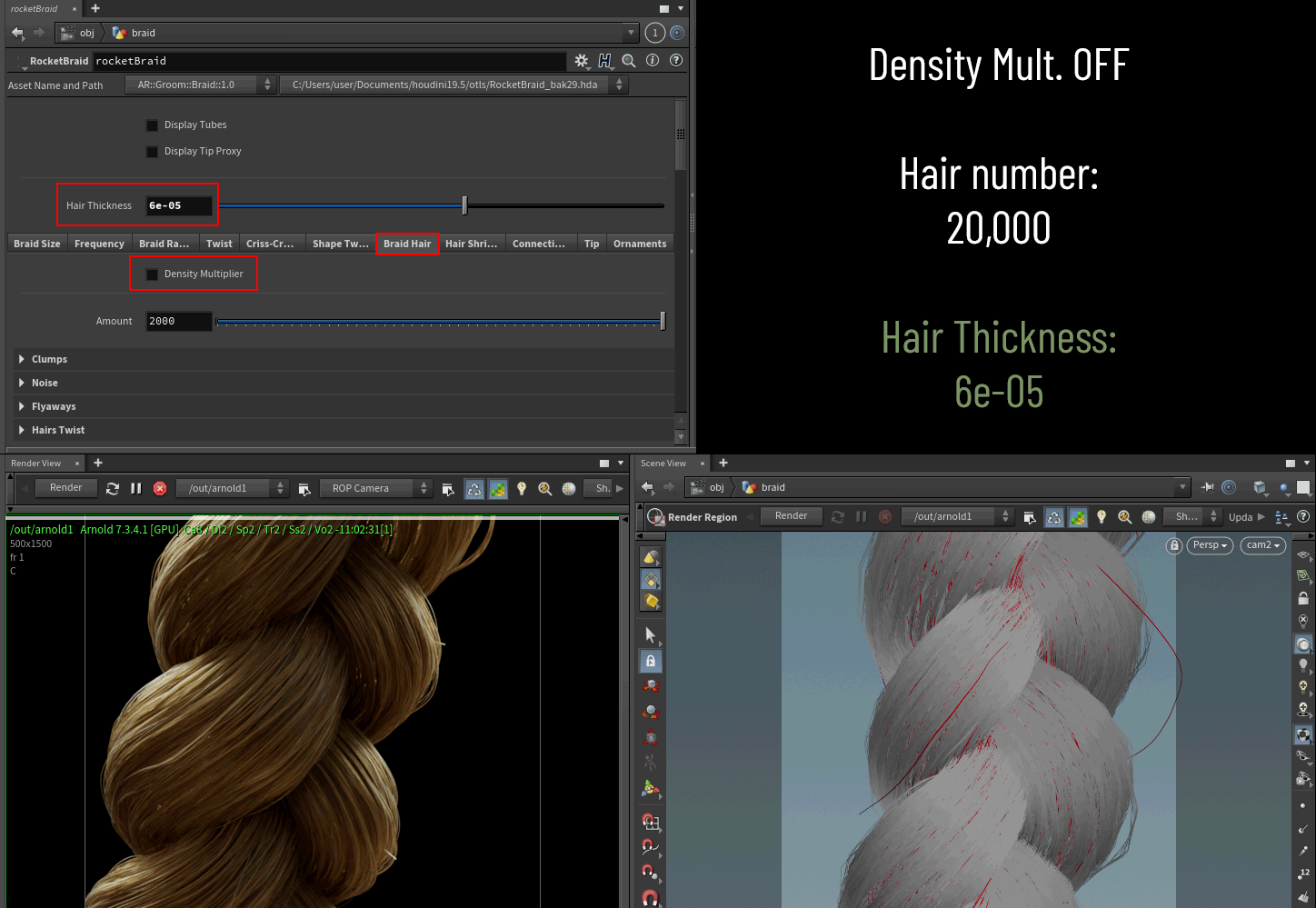Screen dimensions: 1316x908
Task: Open parameter pane help question icon
Action: 676,60
